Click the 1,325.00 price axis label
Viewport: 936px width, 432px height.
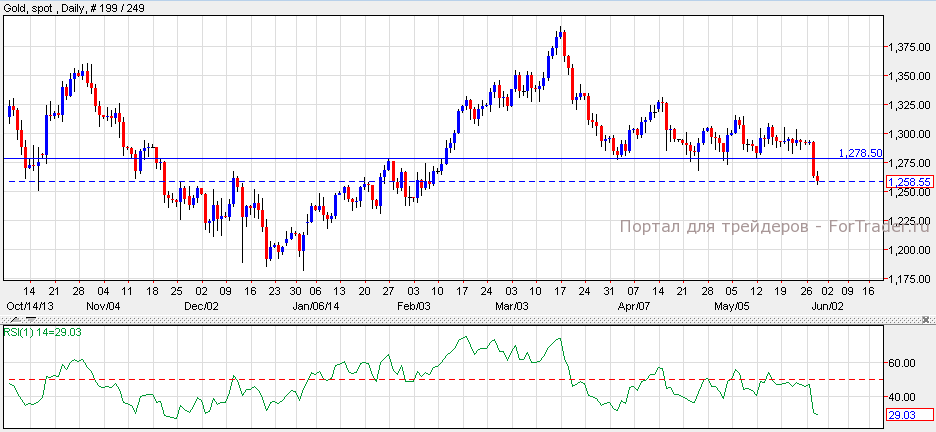tap(909, 105)
